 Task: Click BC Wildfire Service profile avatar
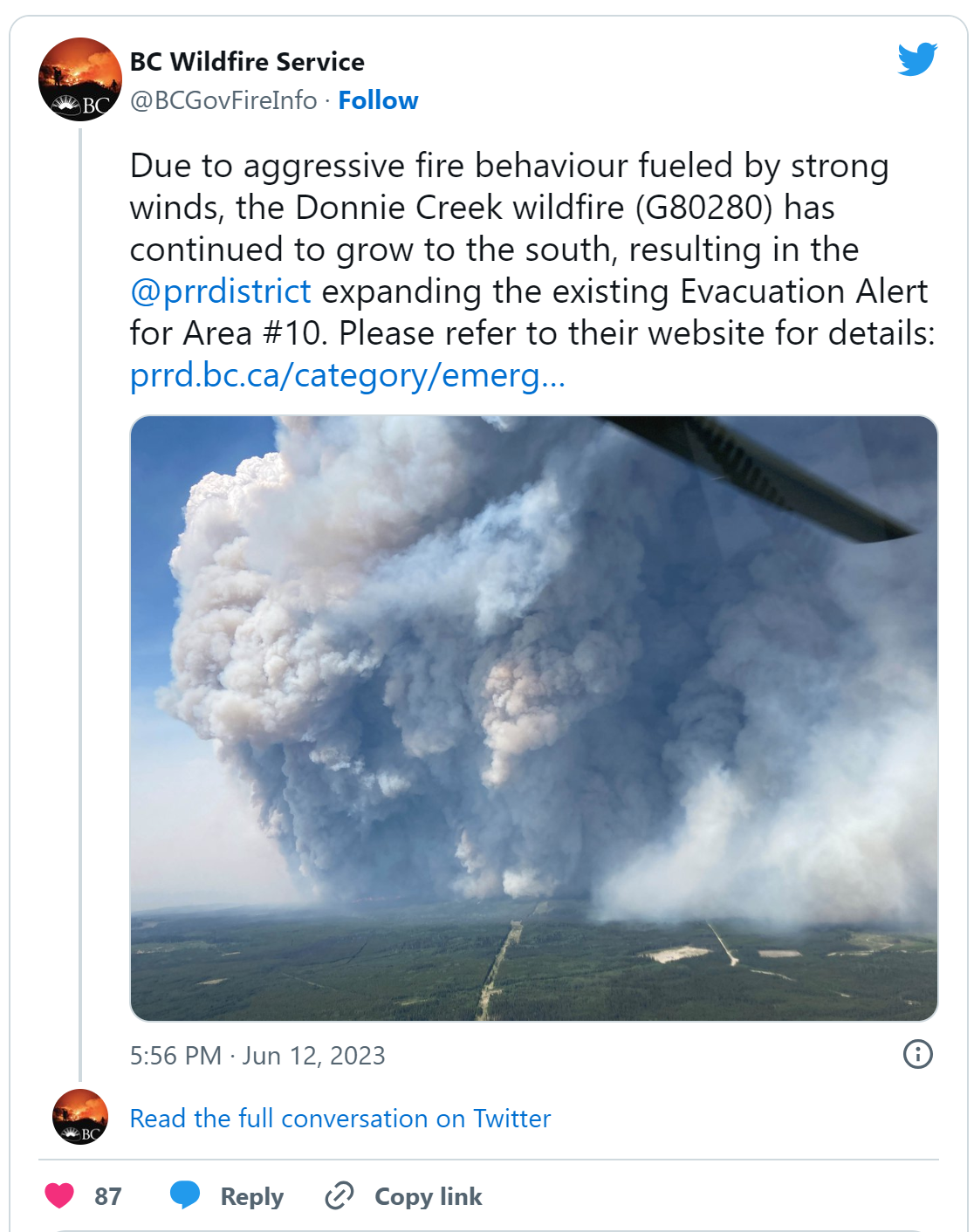pos(80,79)
